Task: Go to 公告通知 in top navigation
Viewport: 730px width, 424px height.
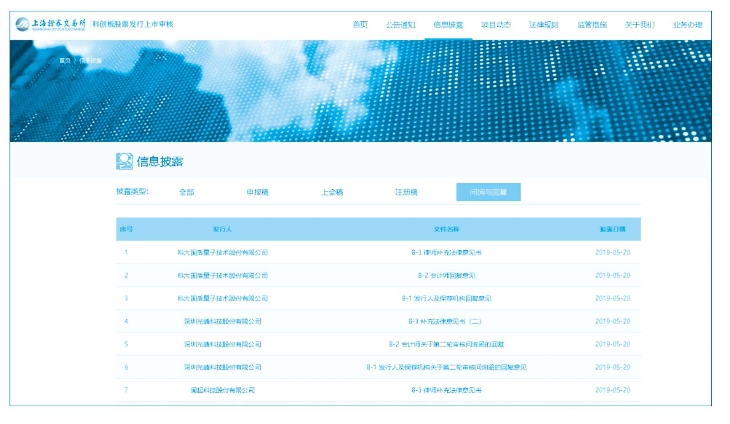Action: point(400,24)
